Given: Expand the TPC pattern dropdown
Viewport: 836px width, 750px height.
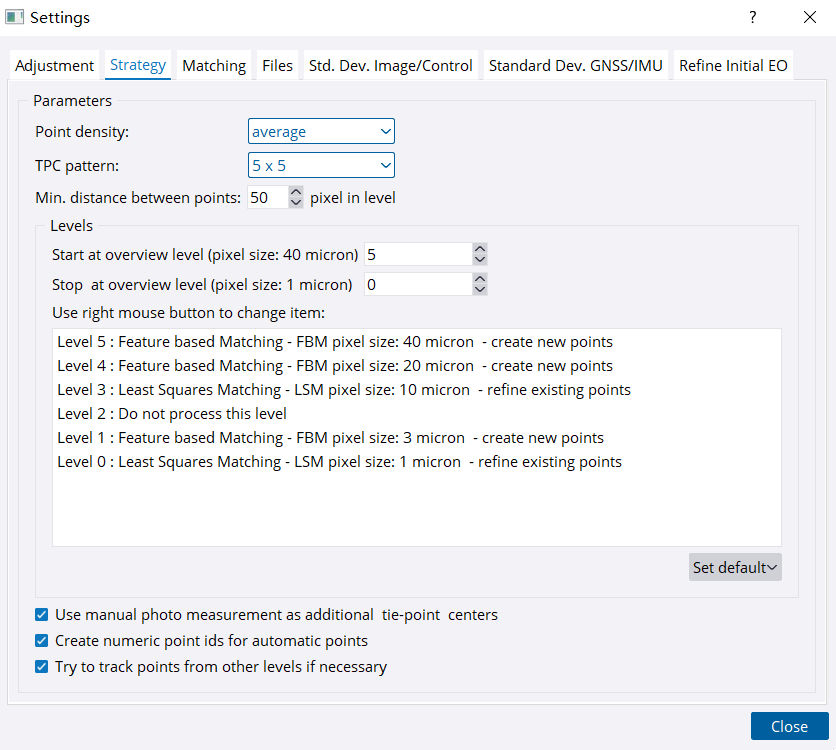Looking at the screenshot, I should click(321, 165).
